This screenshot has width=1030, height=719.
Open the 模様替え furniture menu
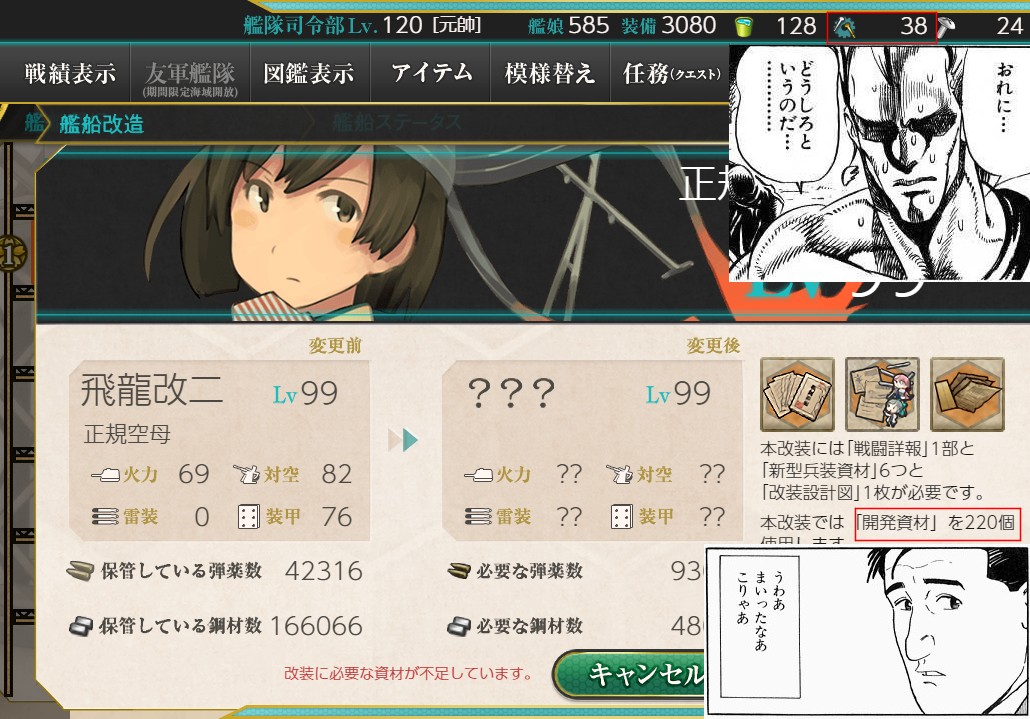(550, 73)
